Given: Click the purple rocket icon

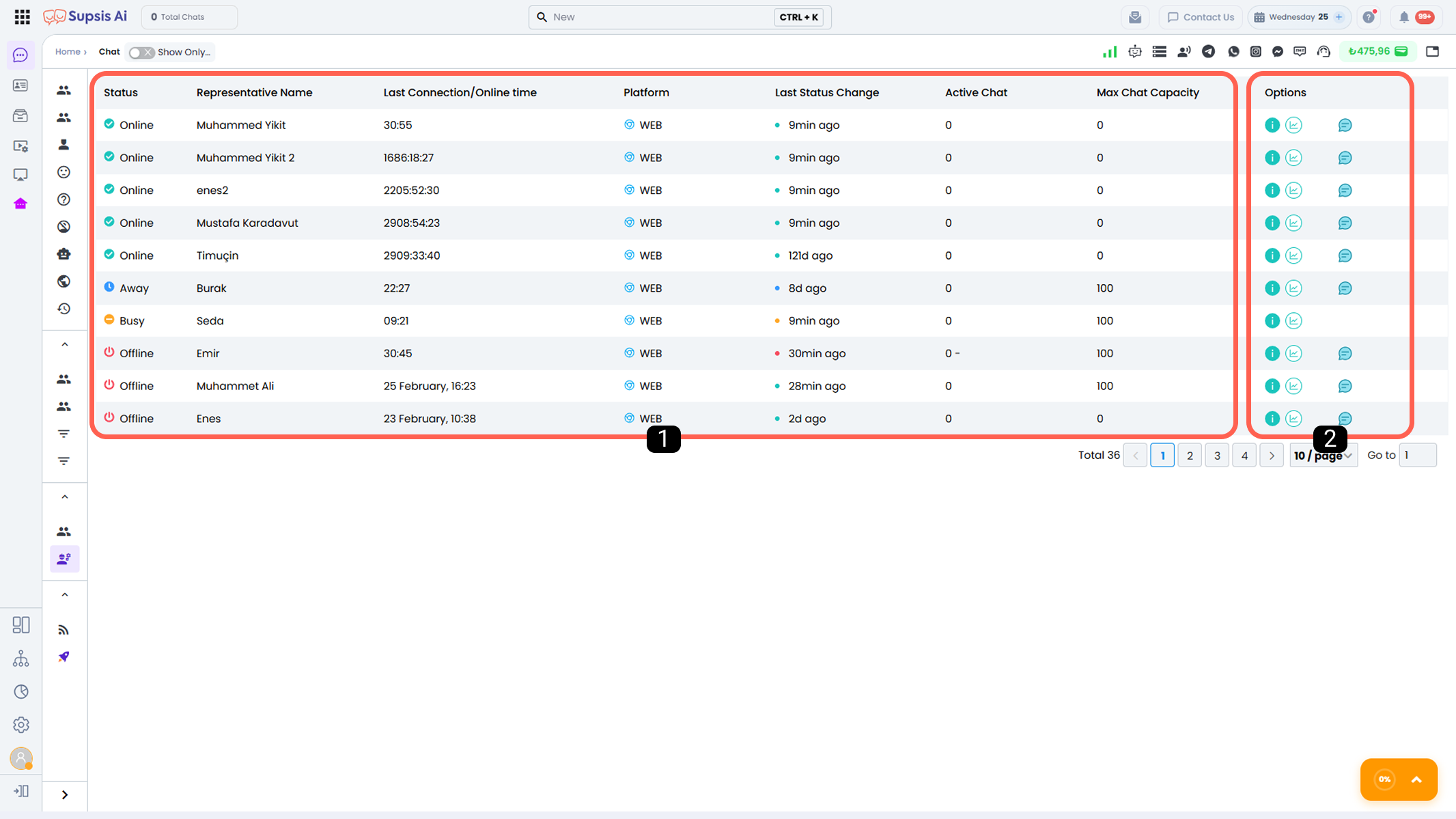Looking at the screenshot, I should click(x=64, y=657).
